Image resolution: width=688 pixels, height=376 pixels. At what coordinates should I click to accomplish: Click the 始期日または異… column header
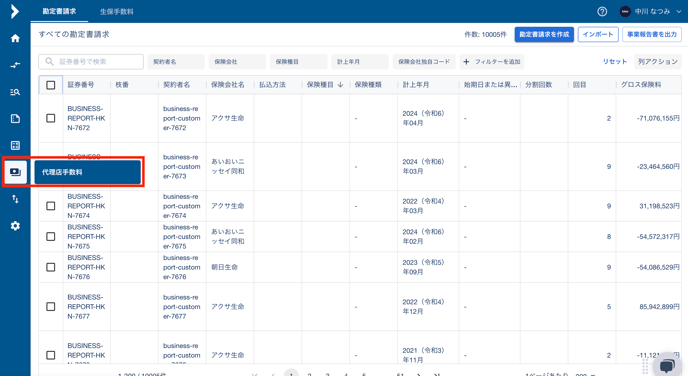pyautogui.click(x=491, y=85)
